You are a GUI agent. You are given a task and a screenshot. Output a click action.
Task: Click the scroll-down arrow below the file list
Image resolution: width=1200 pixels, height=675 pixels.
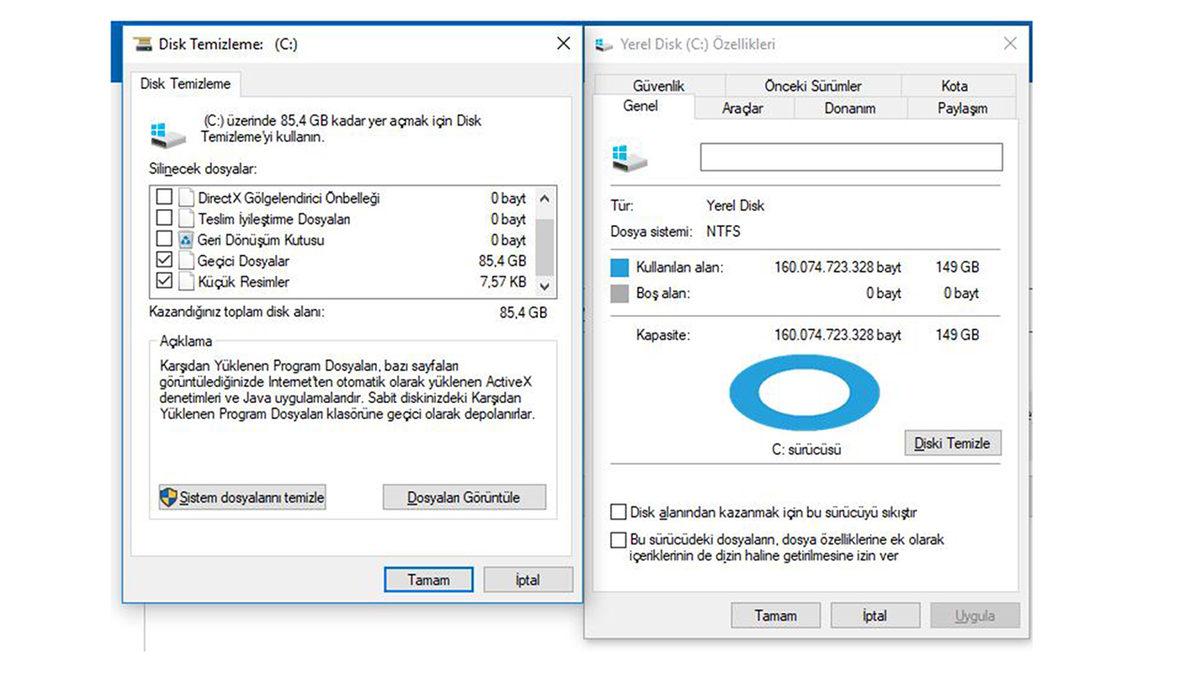point(544,285)
